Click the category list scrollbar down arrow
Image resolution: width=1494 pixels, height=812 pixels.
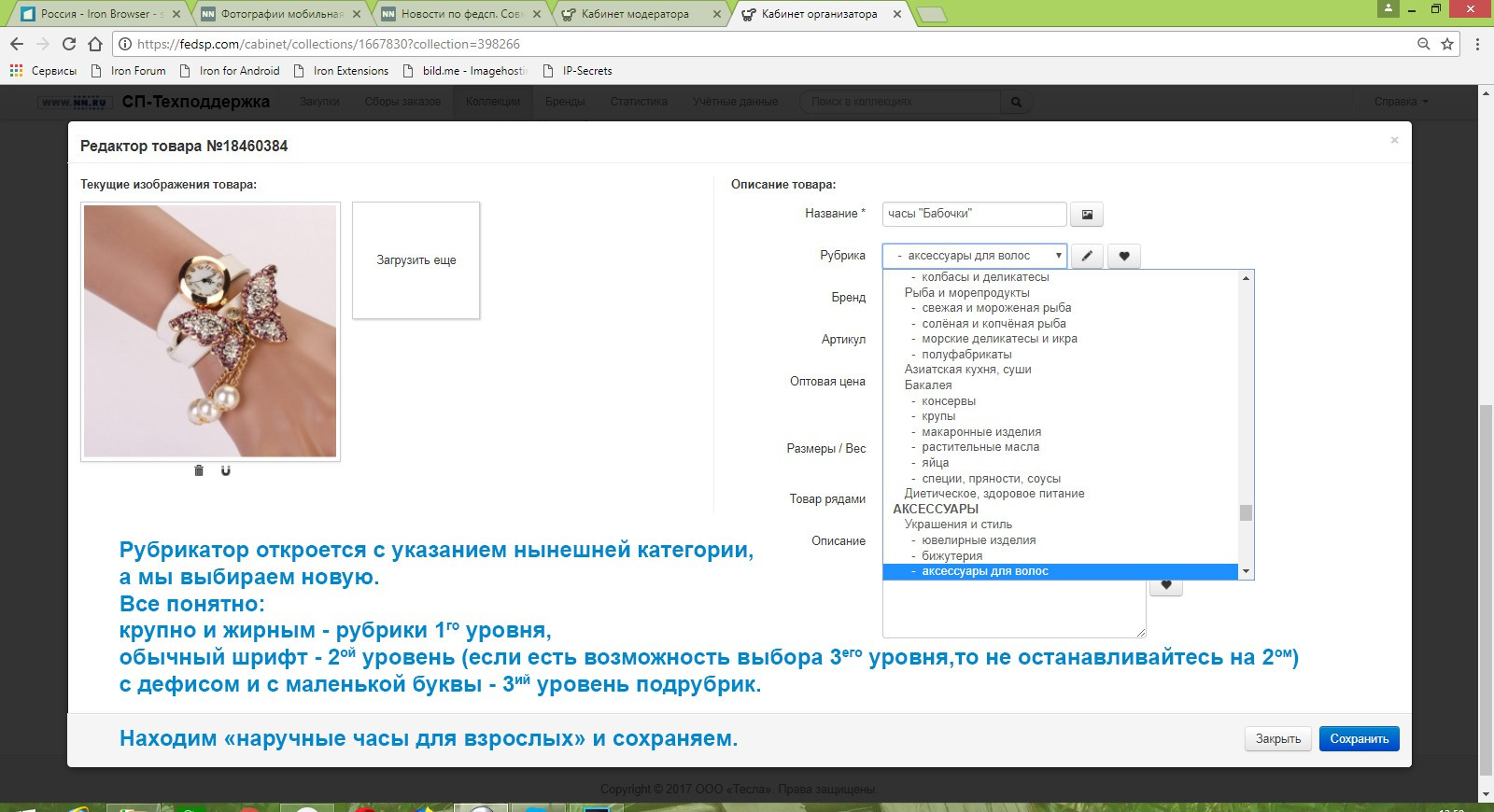point(1246,571)
